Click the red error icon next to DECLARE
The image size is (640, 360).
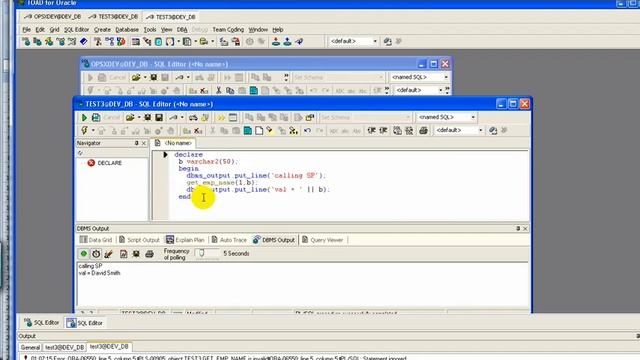coord(91,163)
